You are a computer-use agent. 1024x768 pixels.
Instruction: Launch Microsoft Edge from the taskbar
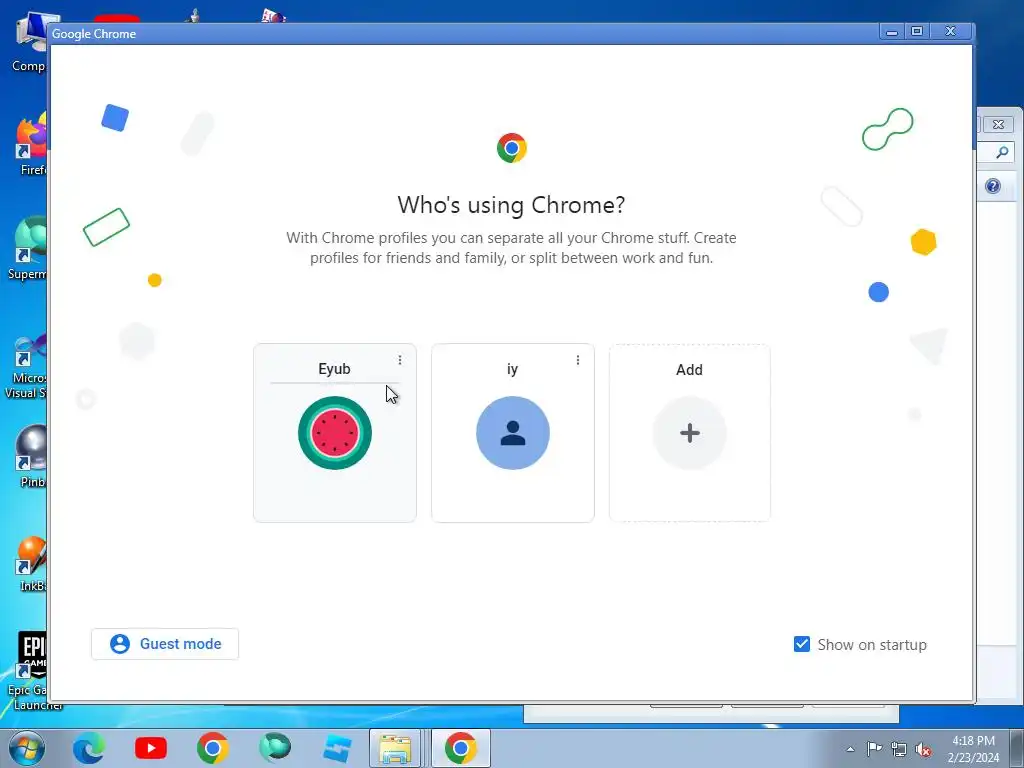(x=89, y=748)
